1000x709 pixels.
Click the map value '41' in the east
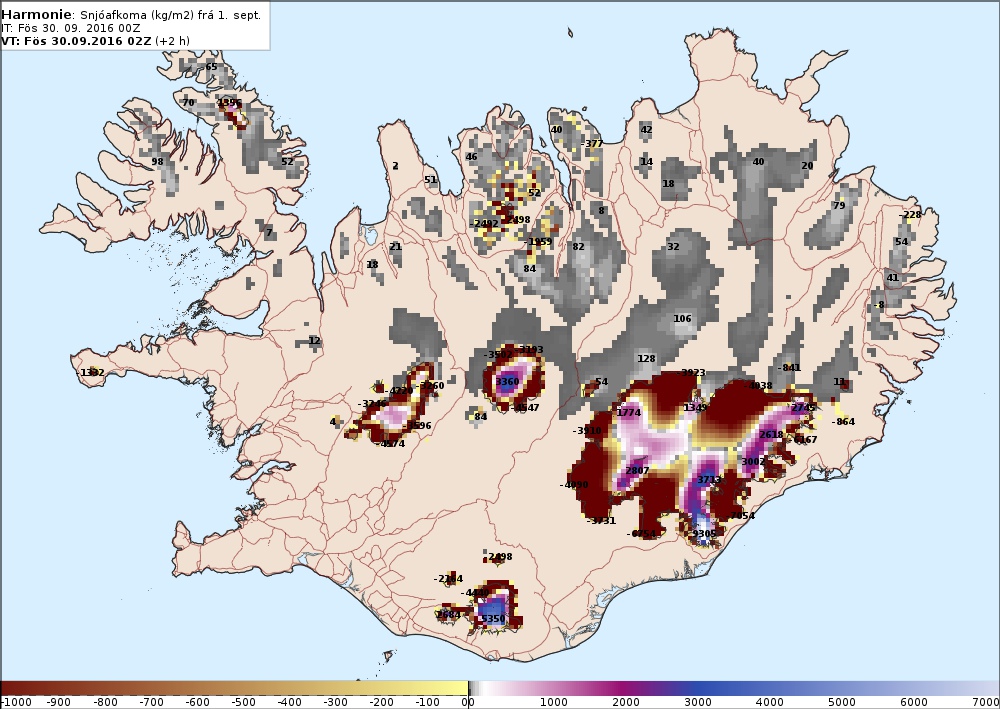coord(893,277)
